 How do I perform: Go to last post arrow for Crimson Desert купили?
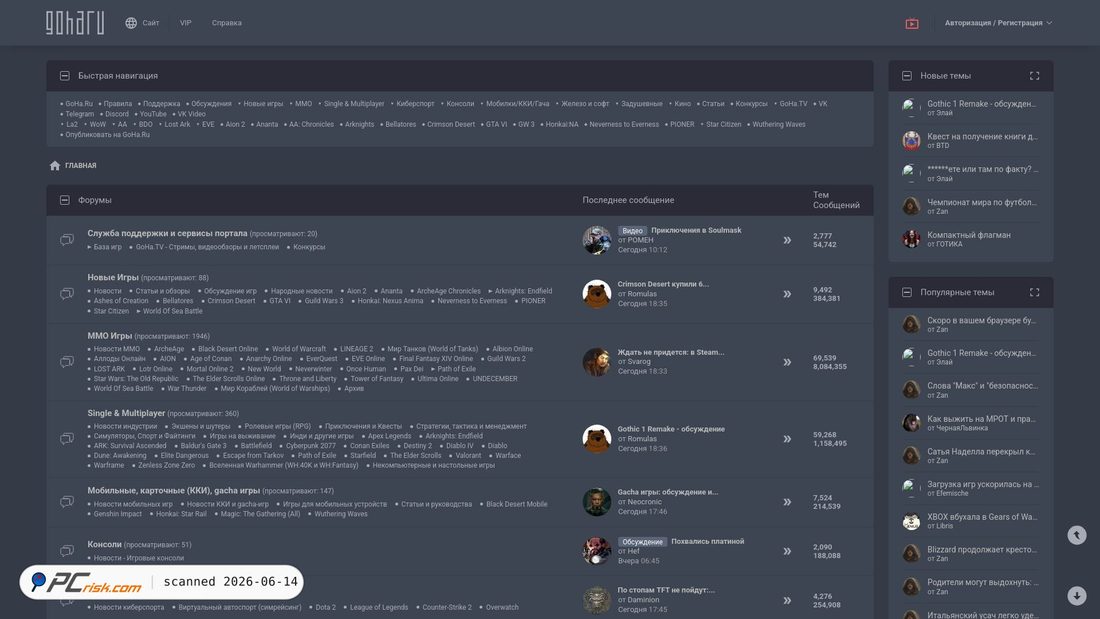tap(787, 294)
